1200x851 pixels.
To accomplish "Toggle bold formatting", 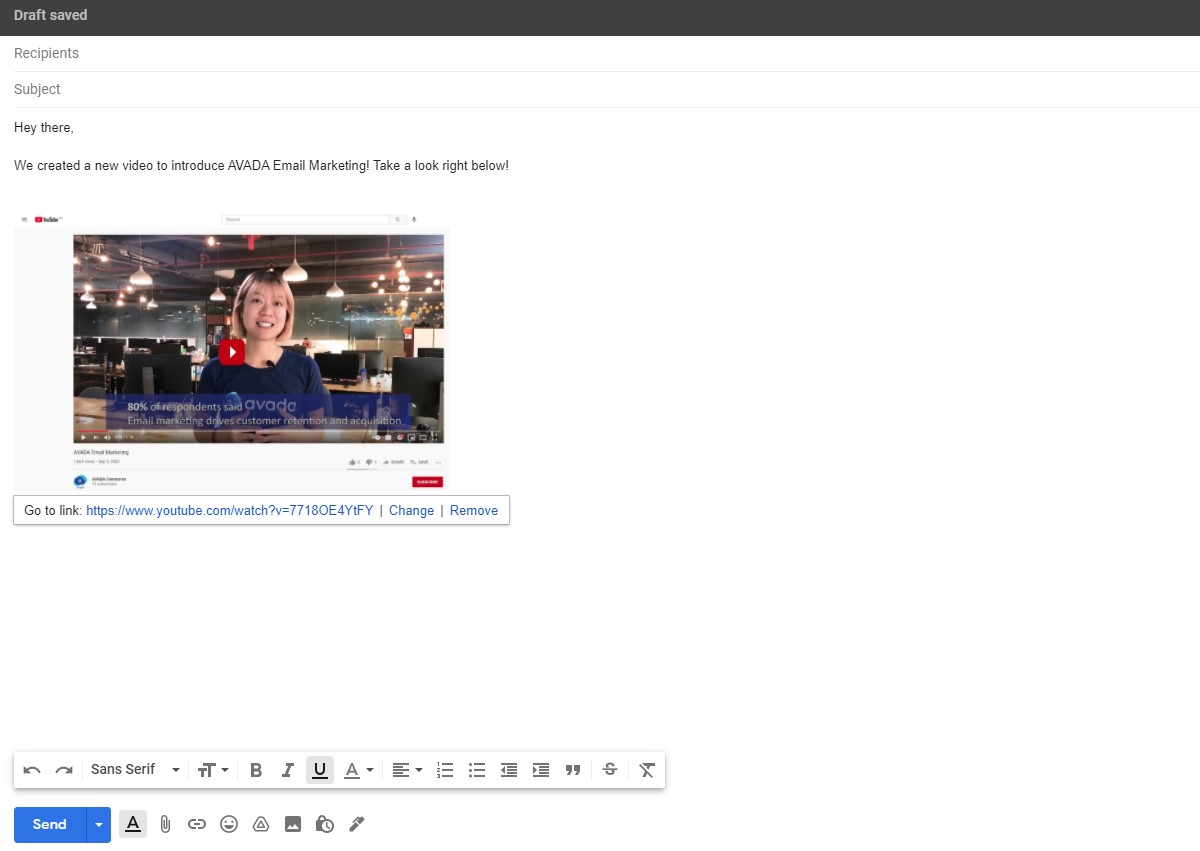I will click(x=256, y=770).
